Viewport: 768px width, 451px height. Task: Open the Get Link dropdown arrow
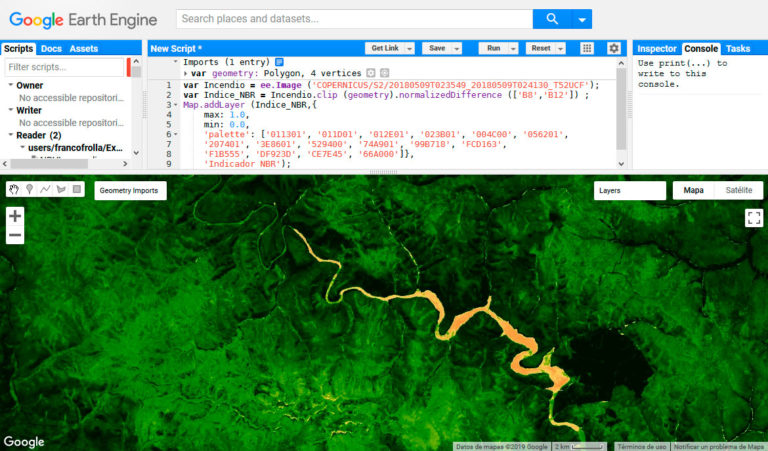tap(409, 48)
